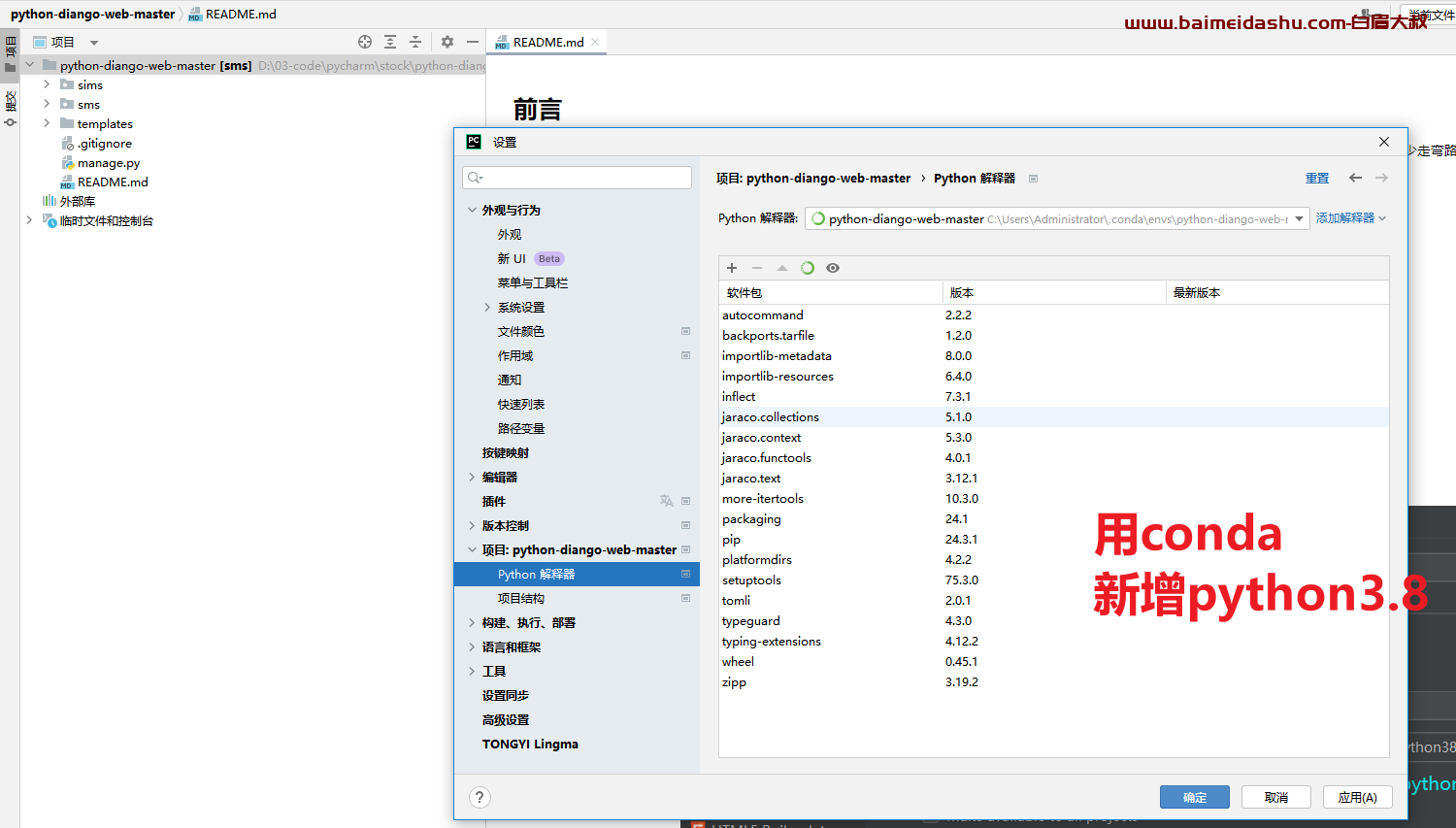This screenshot has width=1456, height=828.
Task: Open TONGYI Lingma settings page
Action: point(530,744)
